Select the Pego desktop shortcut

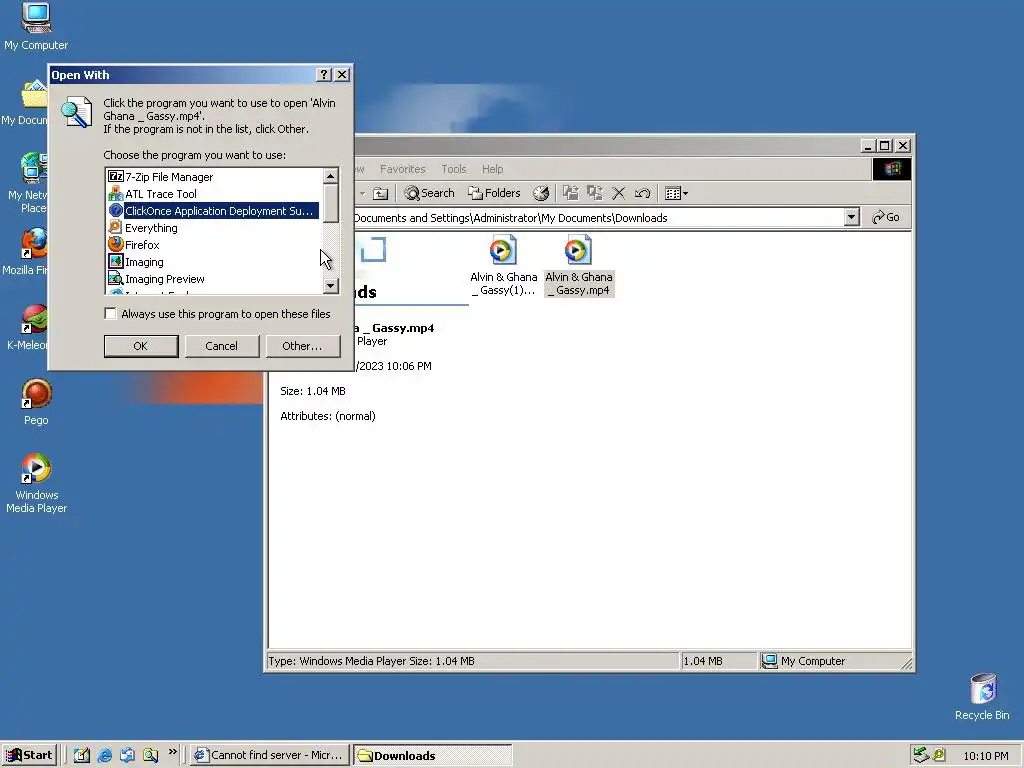pyautogui.click(x=36, y=402)
